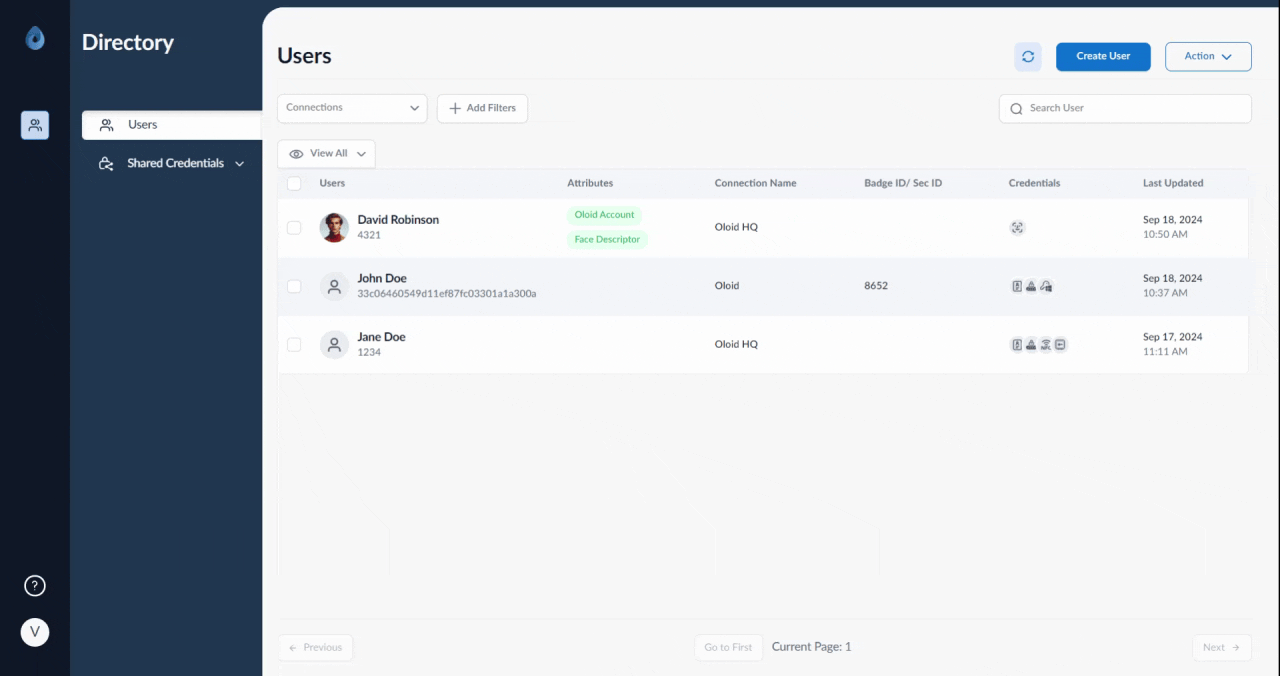Open Shared Credentials menu item
Screen dimensions: 1280x676
click(172, 163)
